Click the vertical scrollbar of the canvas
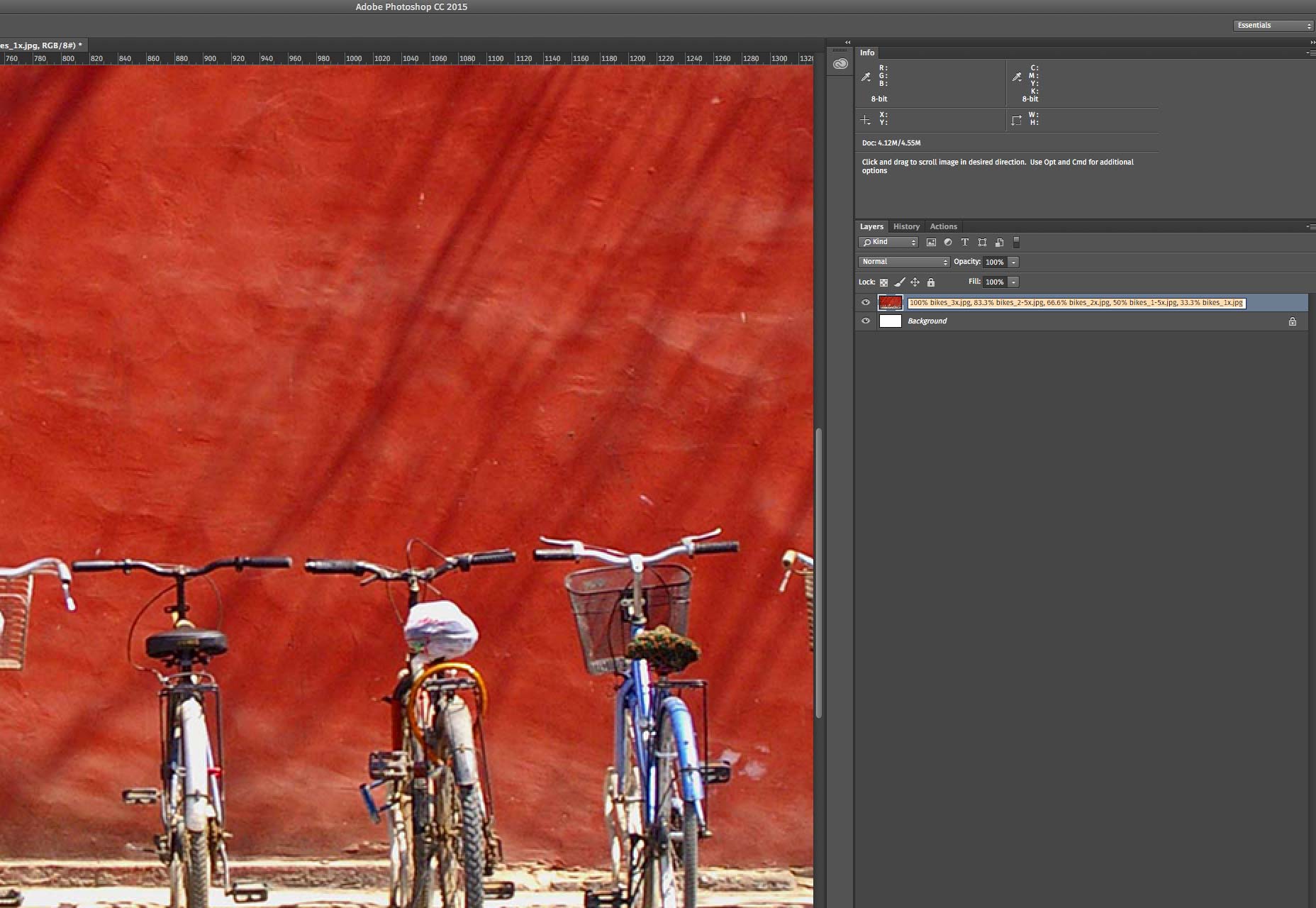1316x908 pixels. coord(819,573)
